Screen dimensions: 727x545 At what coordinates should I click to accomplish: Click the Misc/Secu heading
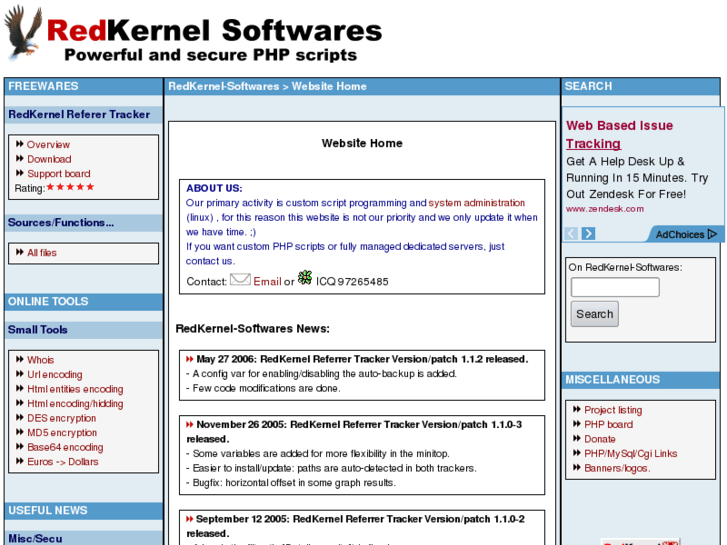point(35,539)
